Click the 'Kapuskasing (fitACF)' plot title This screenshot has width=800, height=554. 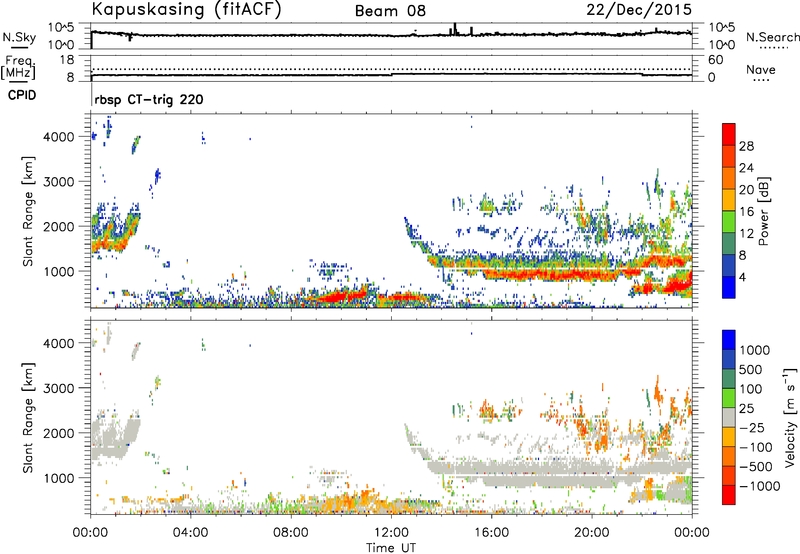coord(186,9)
